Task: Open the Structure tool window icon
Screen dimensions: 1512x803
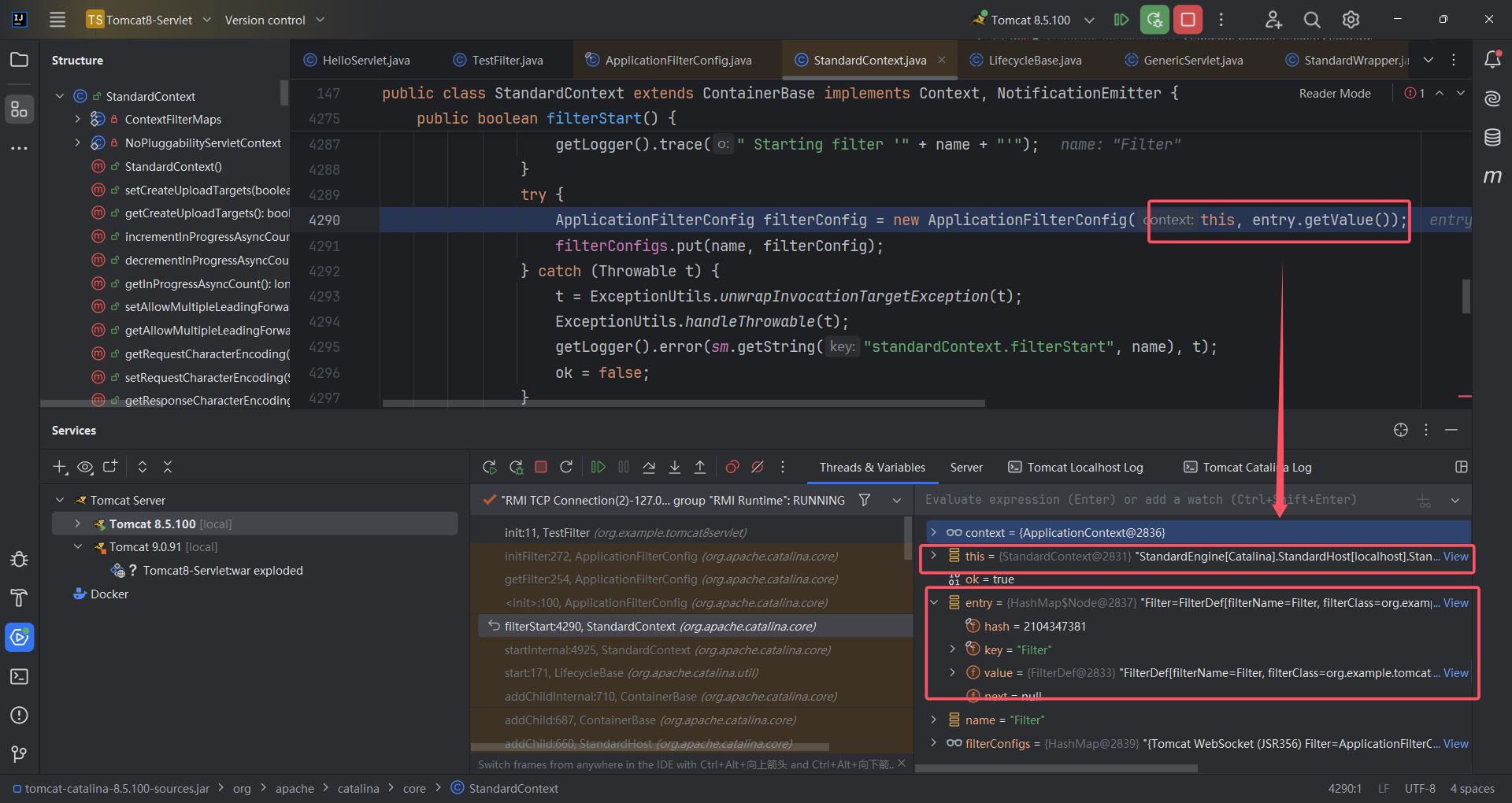Action: (19, 109)
